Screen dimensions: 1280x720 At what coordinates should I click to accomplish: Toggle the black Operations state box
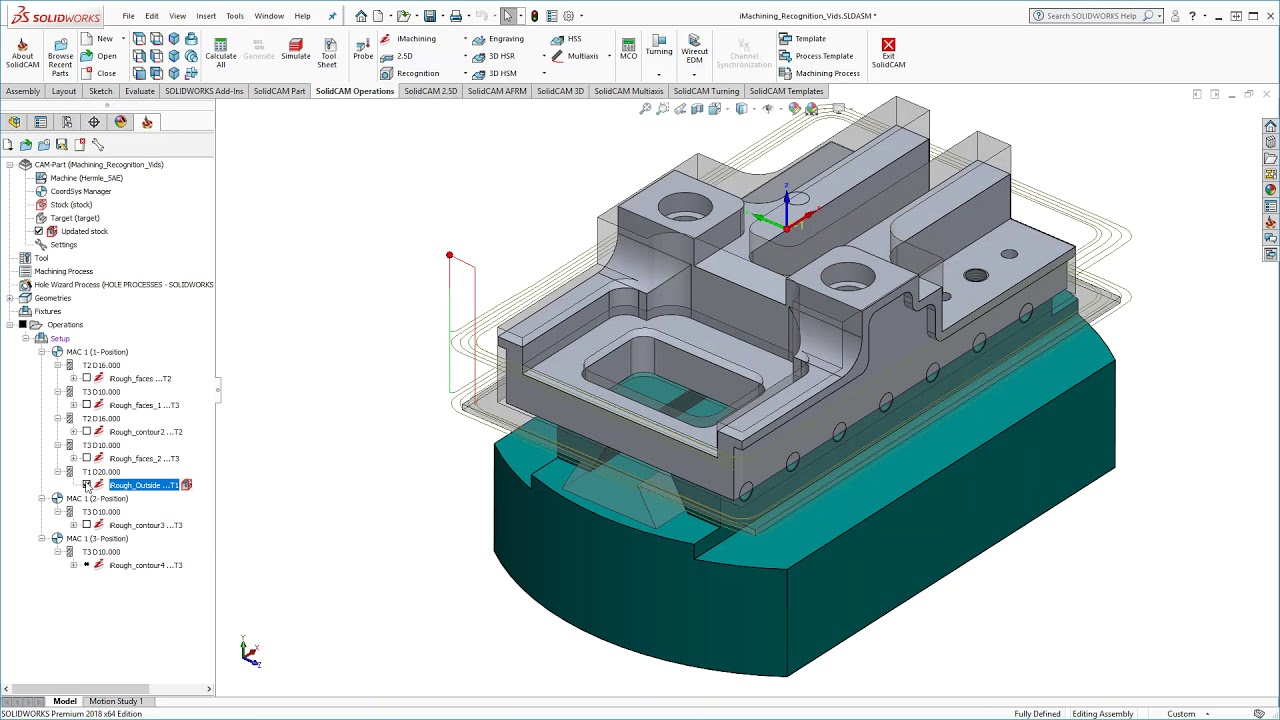point(22,325)
